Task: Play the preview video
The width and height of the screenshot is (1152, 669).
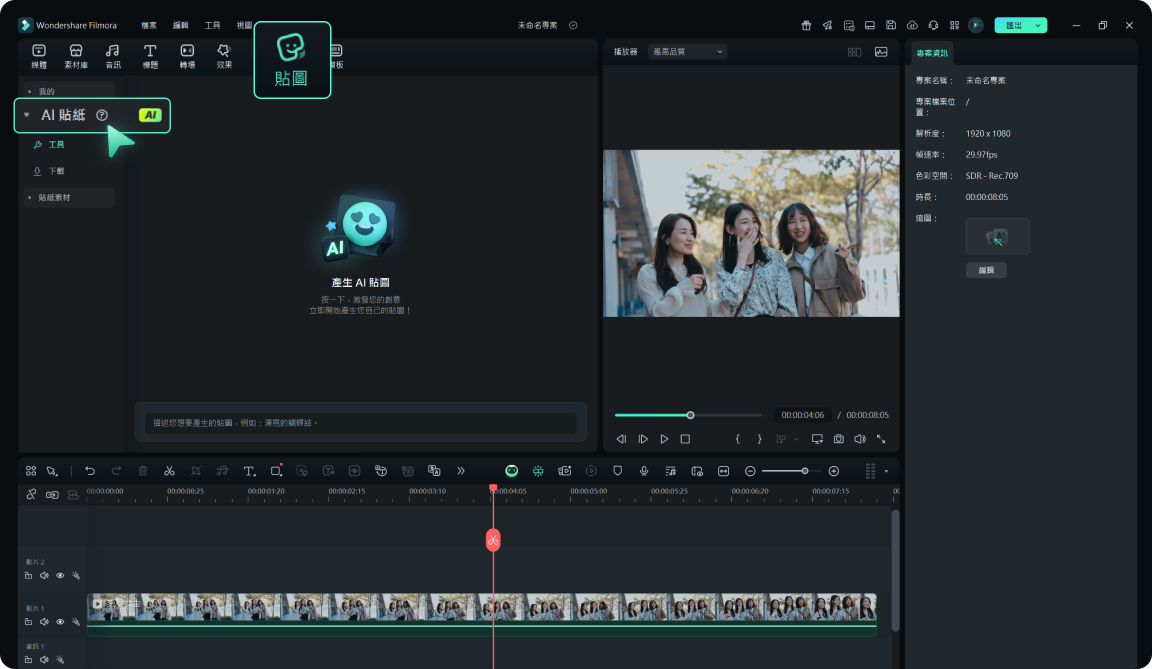Action: coord(664,439)
